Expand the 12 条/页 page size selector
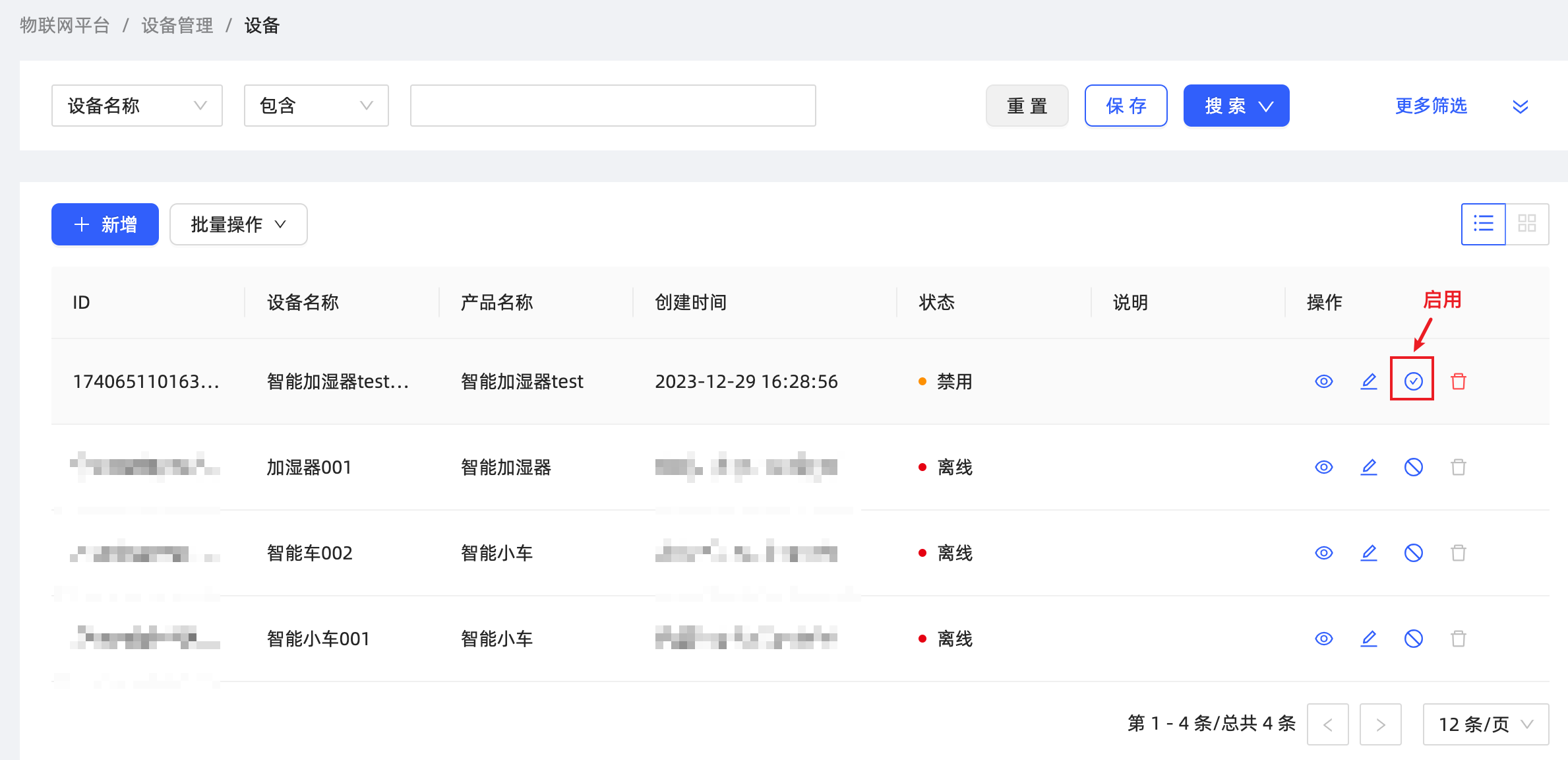 tap(1485, 724)
